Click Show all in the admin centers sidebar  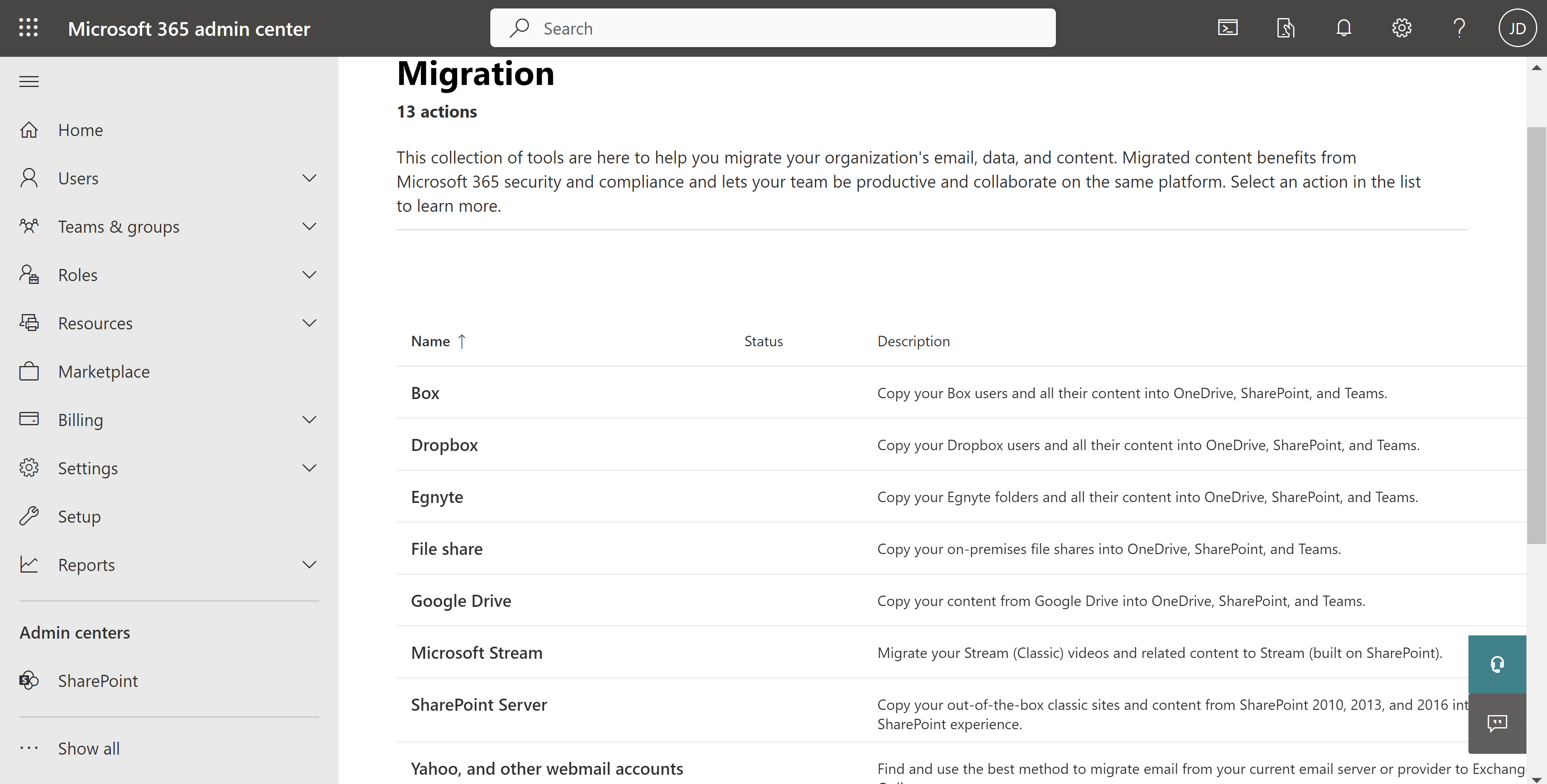point(88,747)
